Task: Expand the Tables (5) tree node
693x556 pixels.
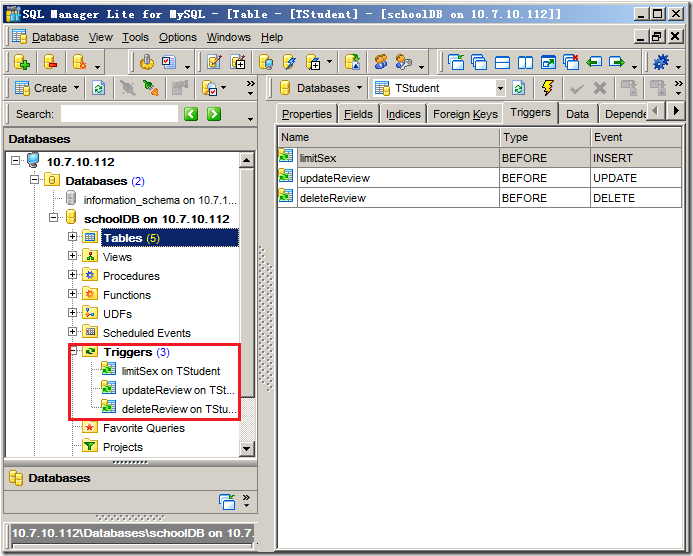Action: tap(72, 236)
